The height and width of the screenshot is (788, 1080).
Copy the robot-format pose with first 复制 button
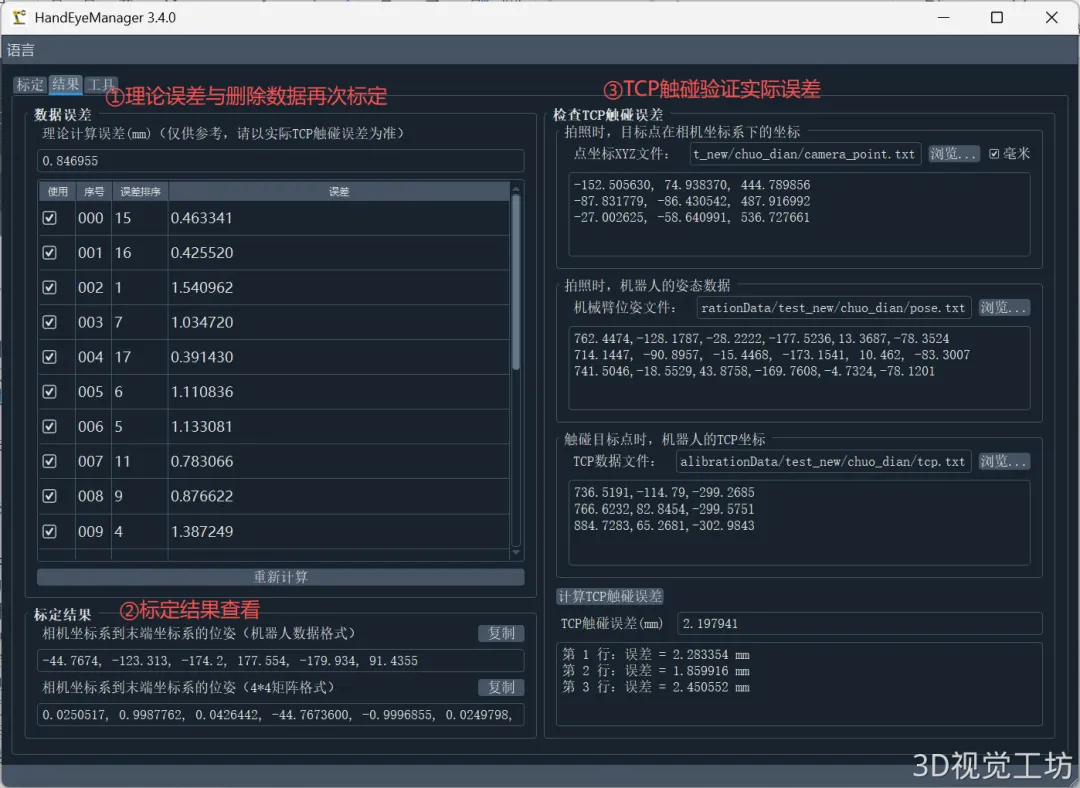coord(501,633)
